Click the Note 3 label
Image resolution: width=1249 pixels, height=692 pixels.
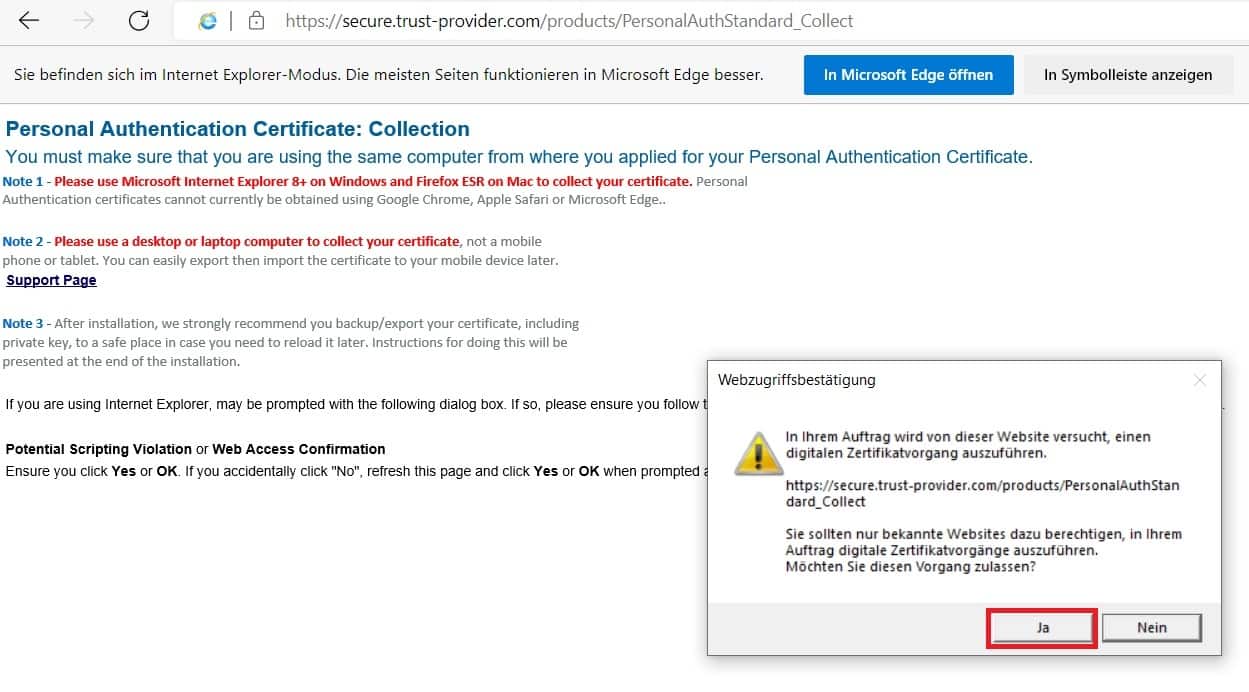coord(23,324)
